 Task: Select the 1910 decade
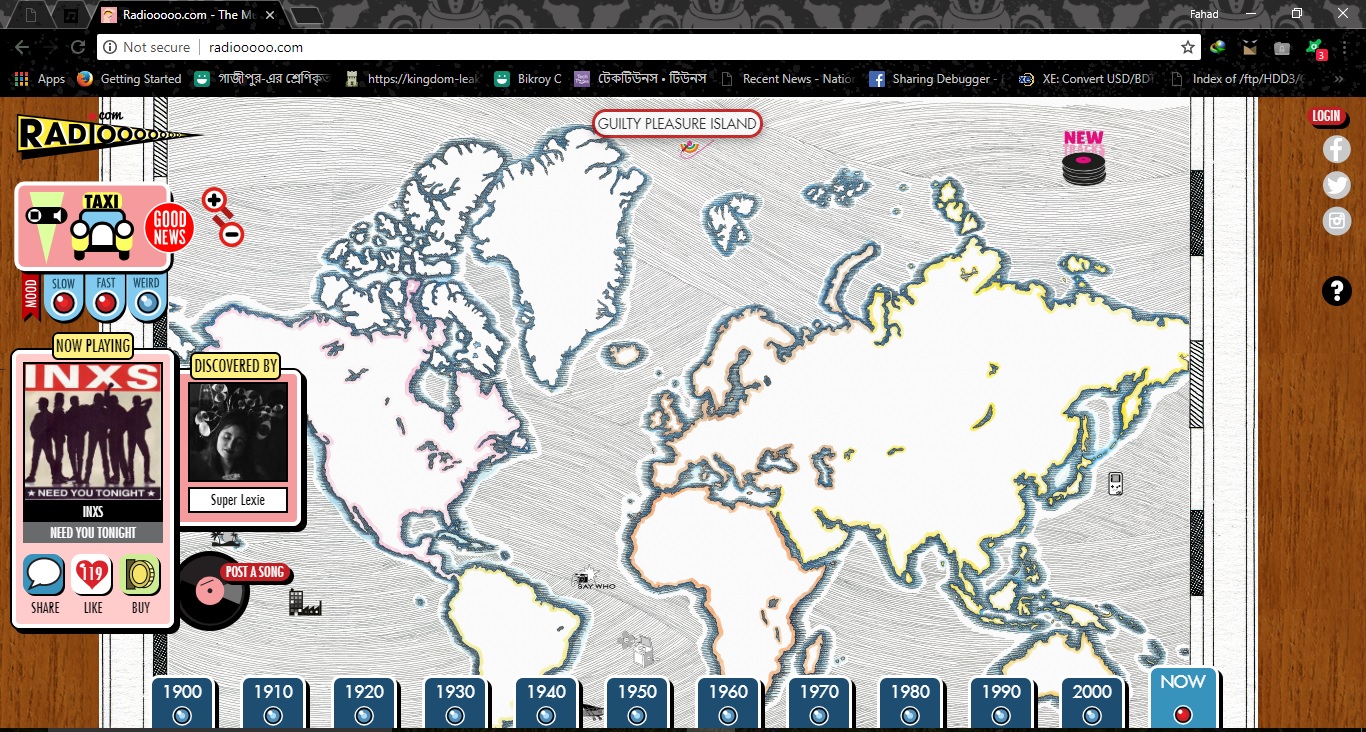click(x=273, y=703)
